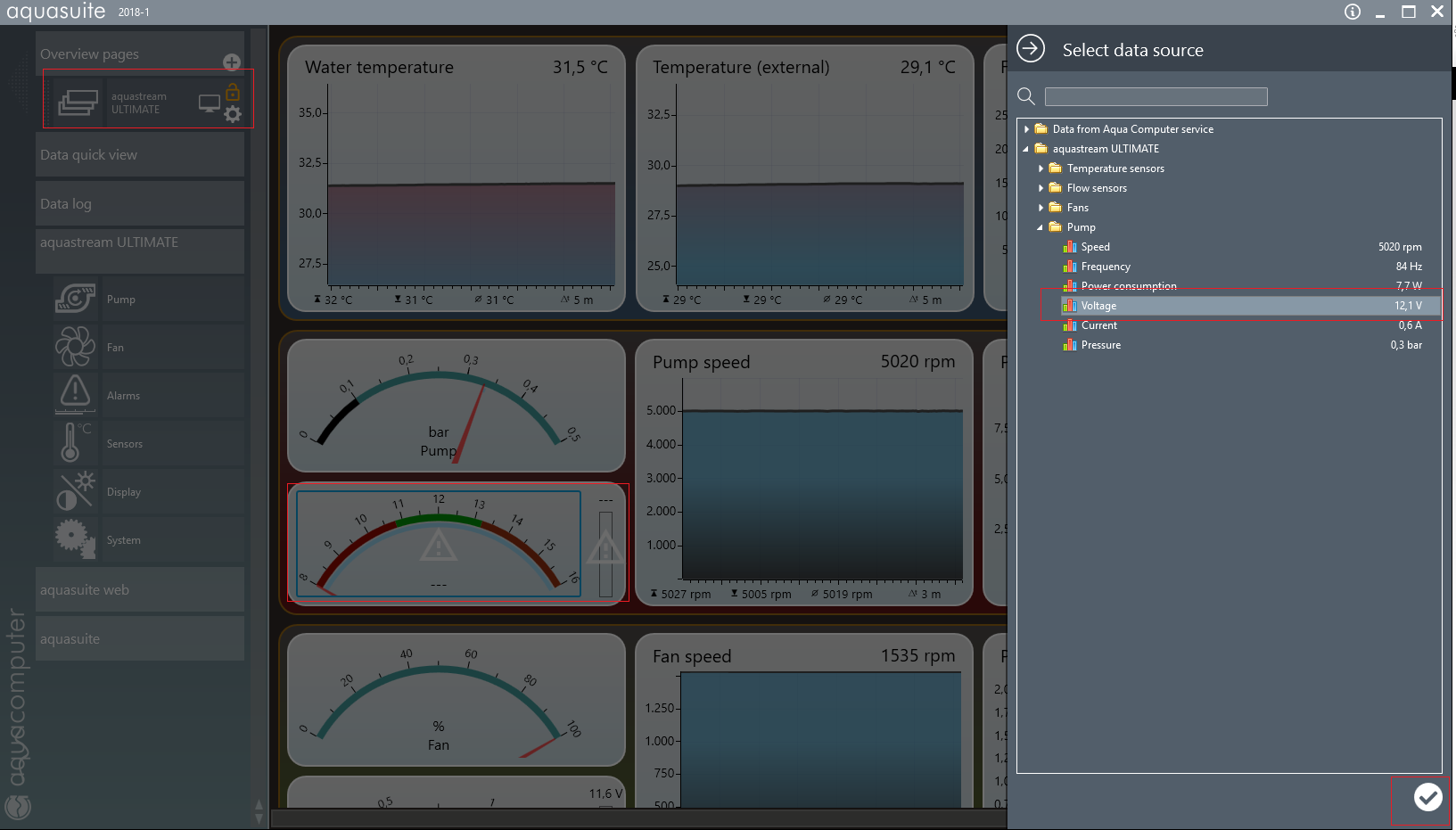Select the Power consumption data source
1456x830 pixels.
pos(1129,286)
